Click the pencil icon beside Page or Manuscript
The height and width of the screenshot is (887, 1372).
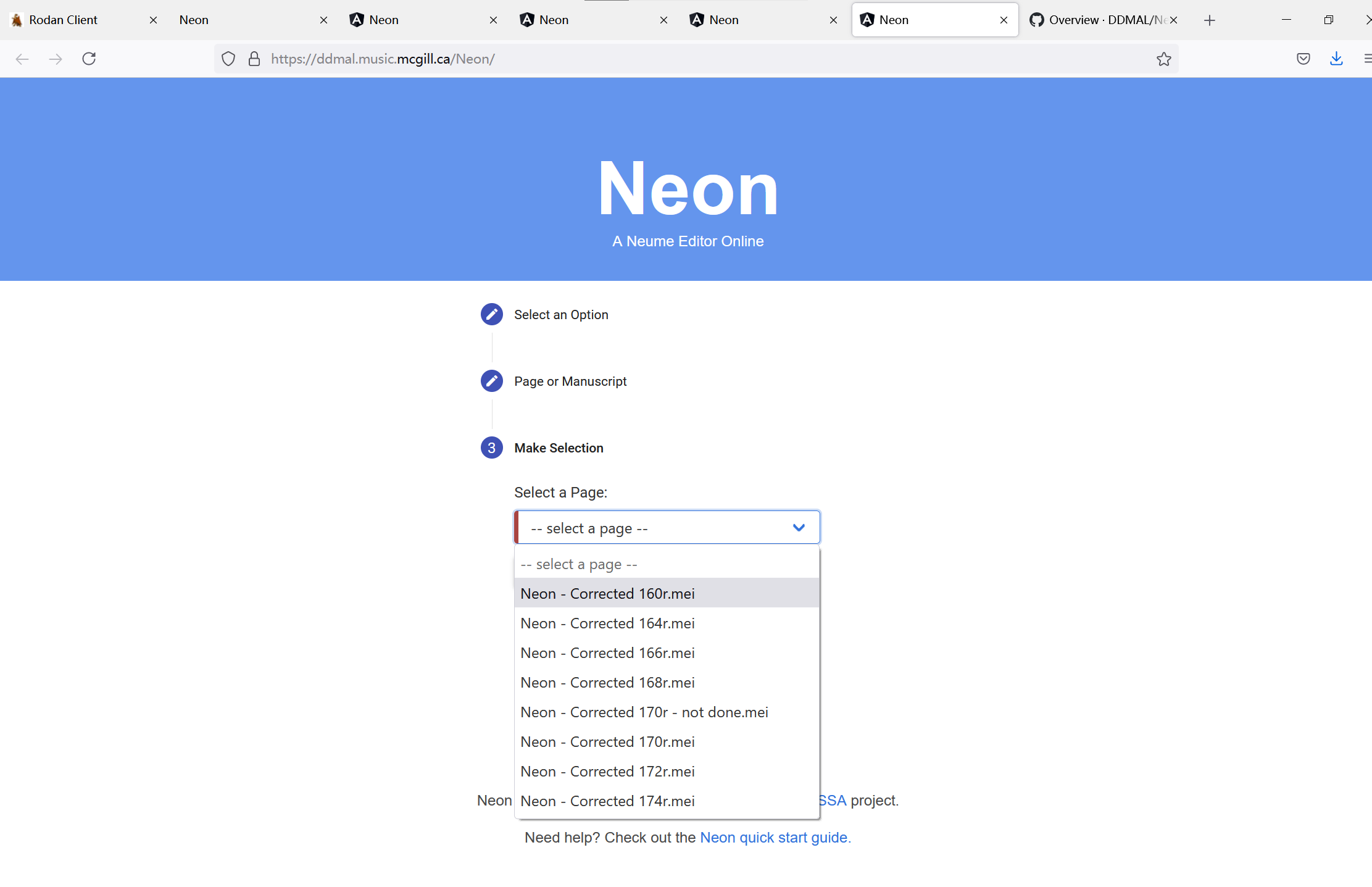[x=491, y=381]
